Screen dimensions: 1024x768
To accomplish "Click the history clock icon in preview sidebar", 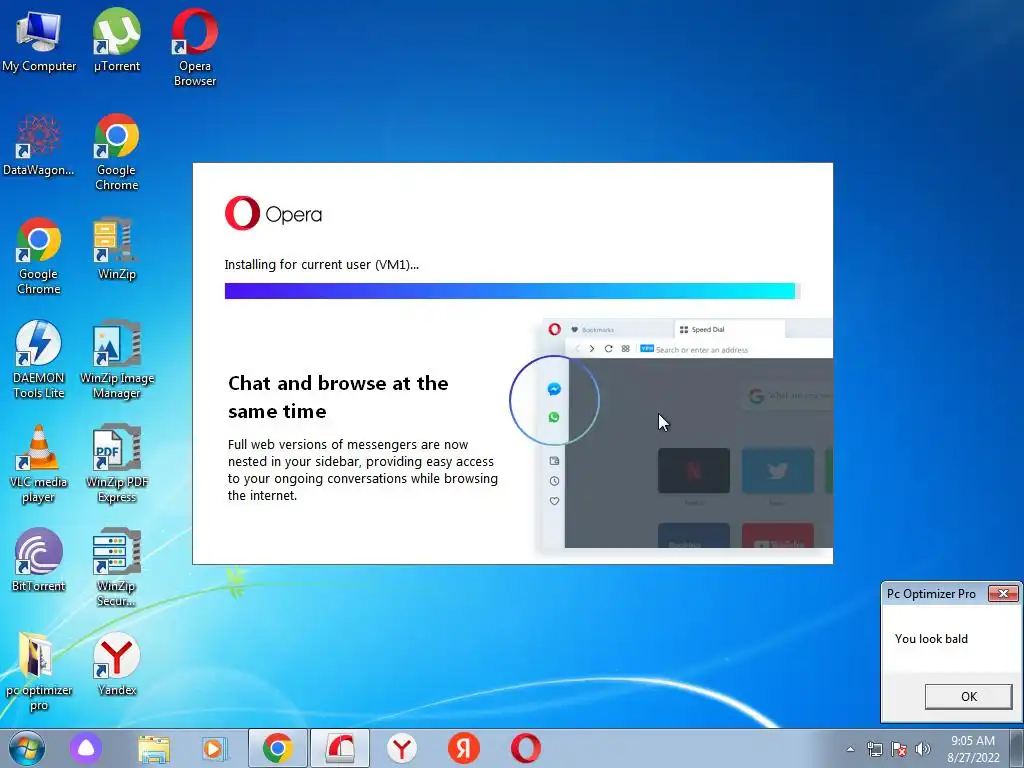I will [x=554, y=481].
